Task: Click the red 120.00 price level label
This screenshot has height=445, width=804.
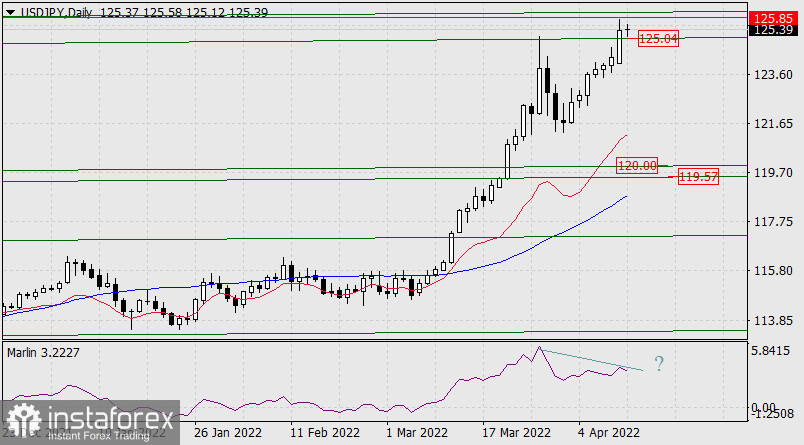Action: coord(637,165)
